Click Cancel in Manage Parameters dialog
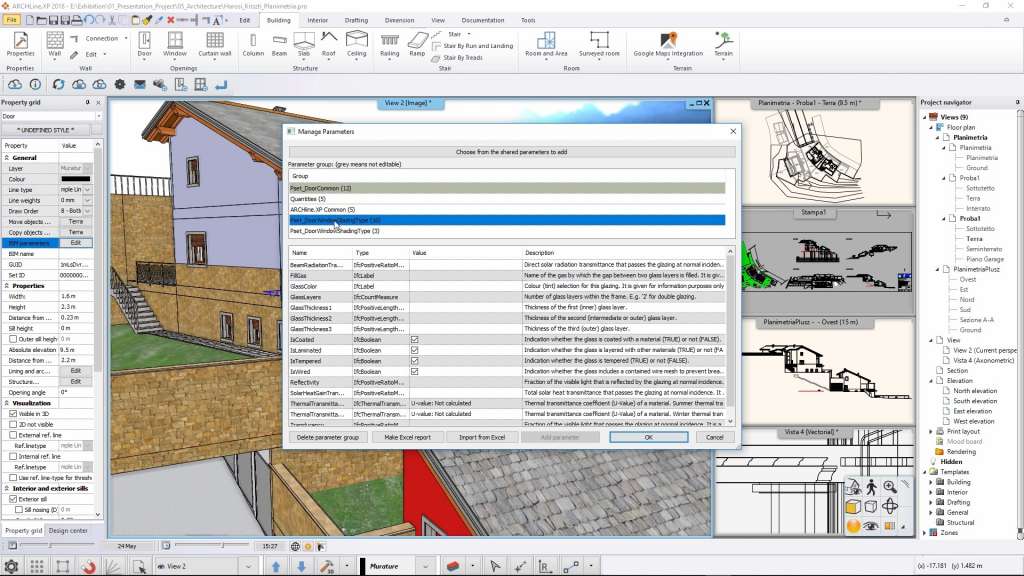1024x576 pixels. pos(714,437)
